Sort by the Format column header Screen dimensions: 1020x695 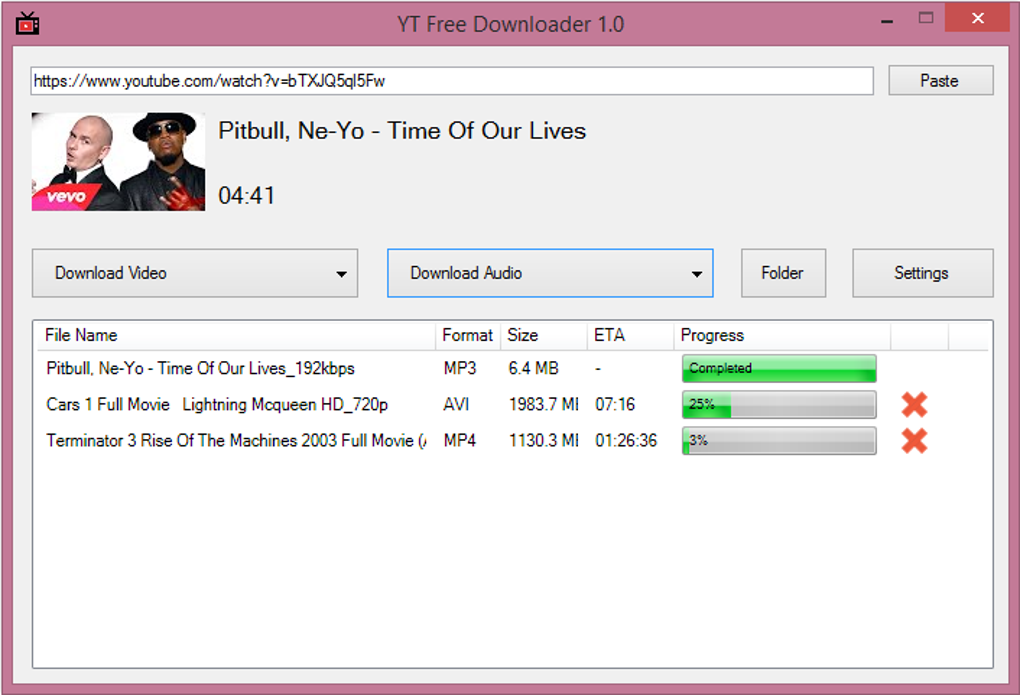coord(468,335)
